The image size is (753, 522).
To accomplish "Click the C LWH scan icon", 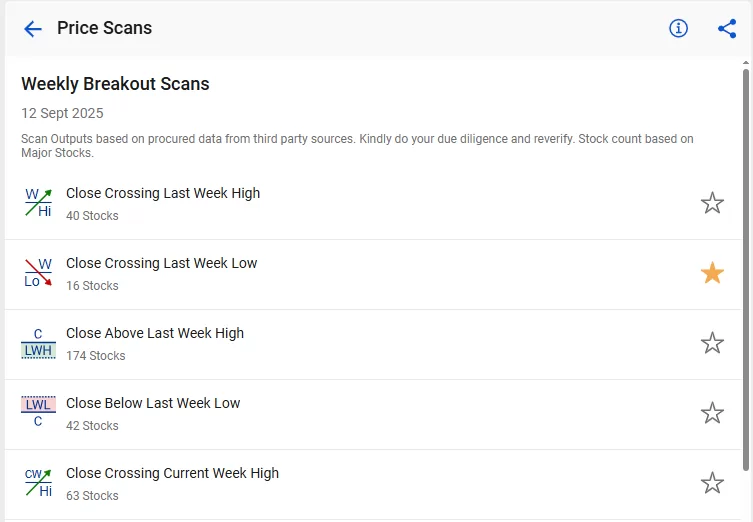I will (x=38, y=343).
